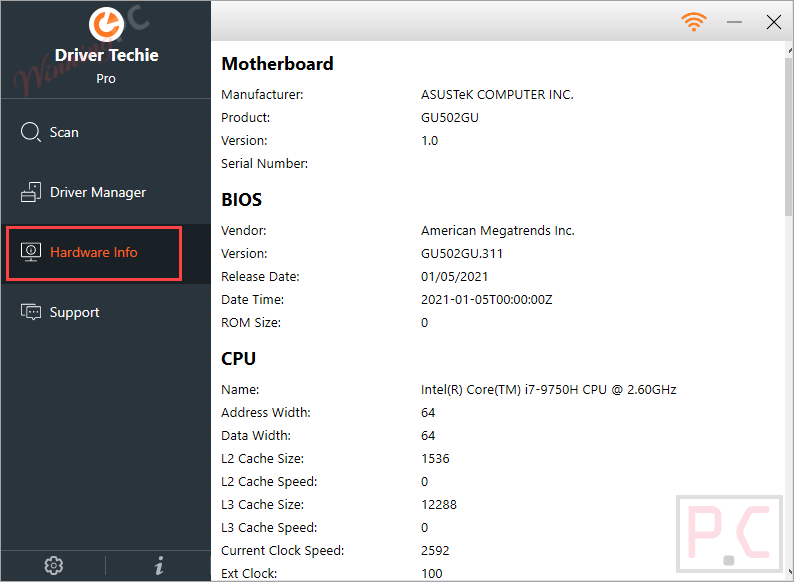794x582 pixels.
Task: Click the orange Wi-Fi status icon
Action: pyautogui.click(x=693, y=22)
